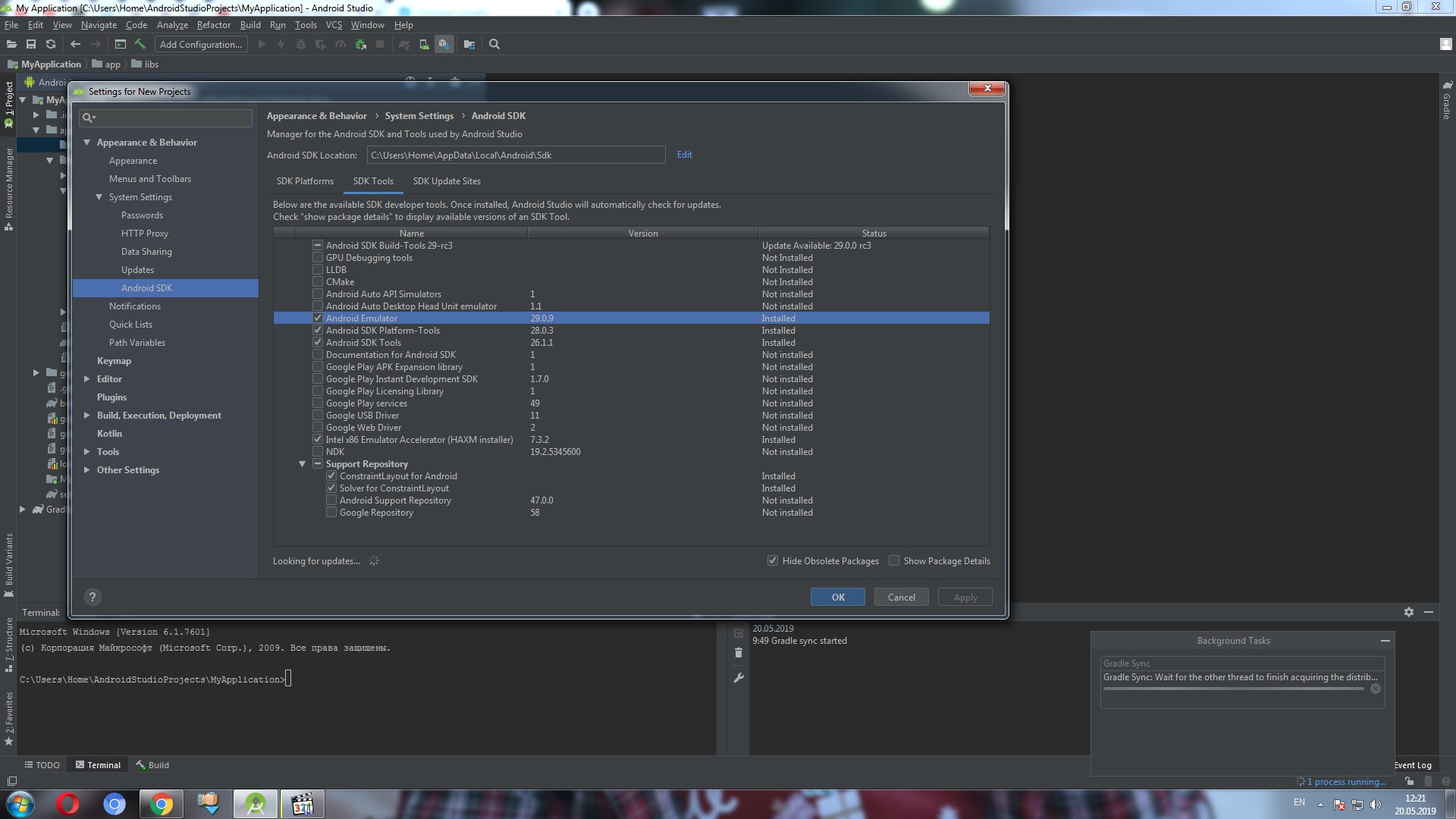Viewport: 1456px width, 819px height.
Task: Check the GPU Debugging tools checkbox
Action: [x=318, y=258]
